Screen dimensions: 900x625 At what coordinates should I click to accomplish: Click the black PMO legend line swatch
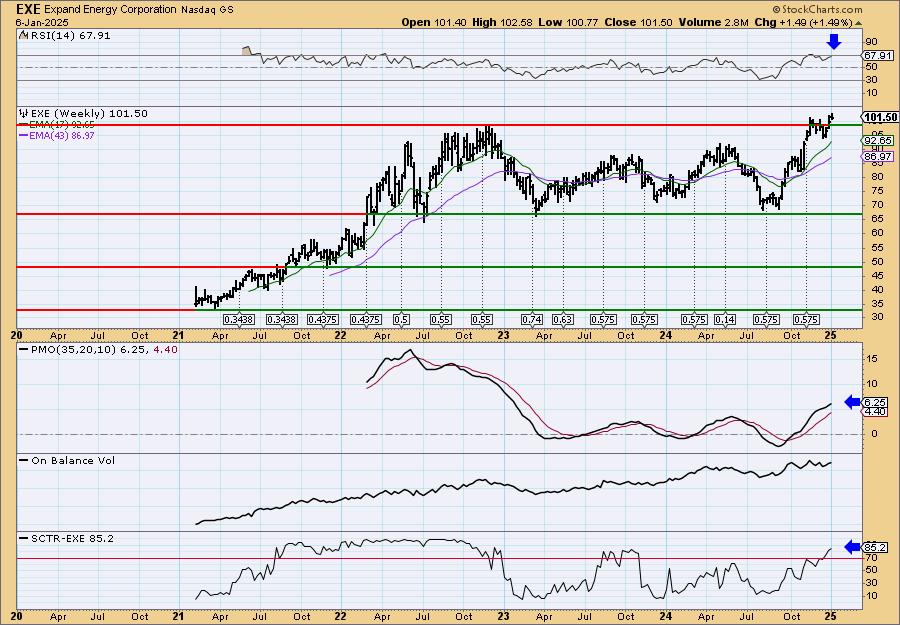[24, 349]
